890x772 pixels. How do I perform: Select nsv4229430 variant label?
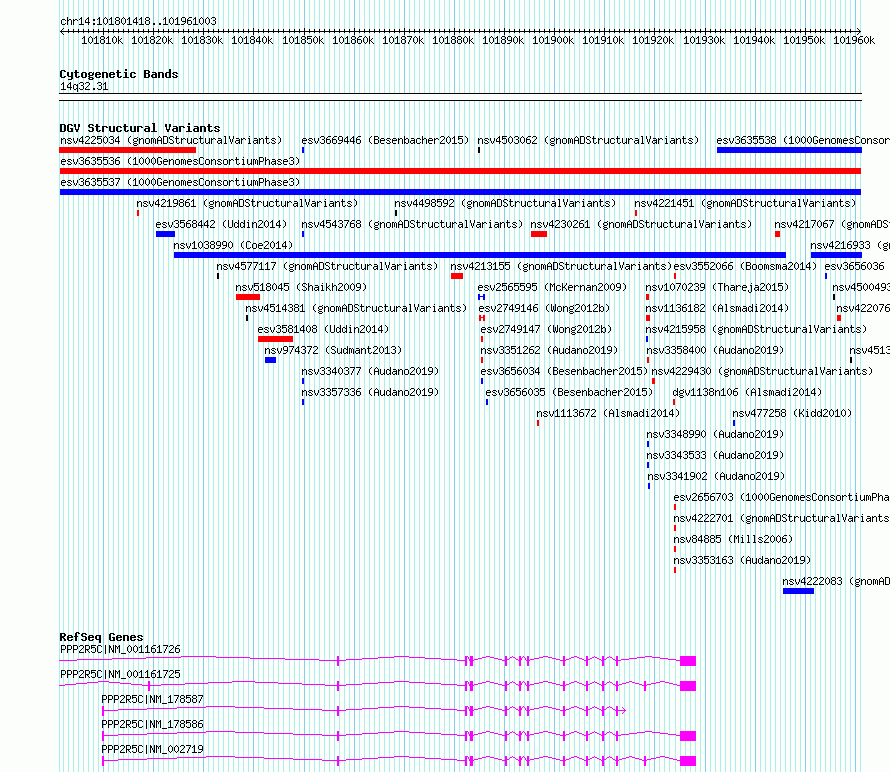[762, 371]
